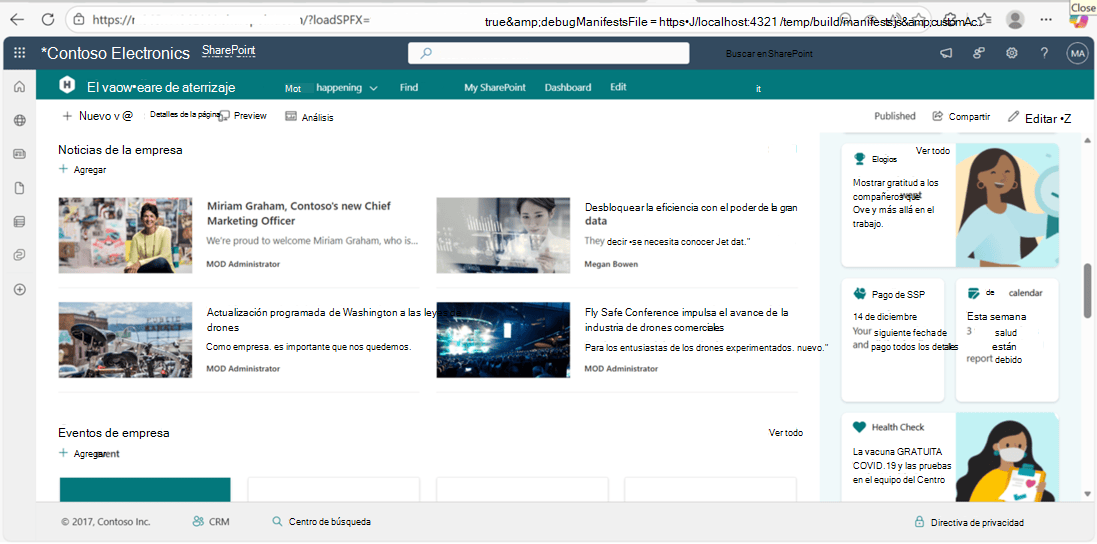The width and height of the screenshot is (1097, 544).
Task: Open the news icon in left rail
Action: 20,155
